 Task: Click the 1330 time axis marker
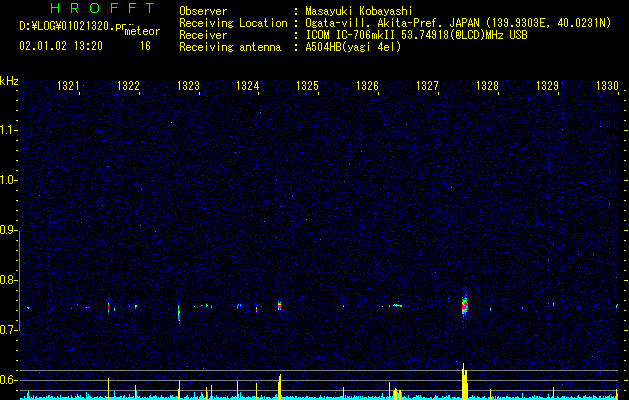607,85
